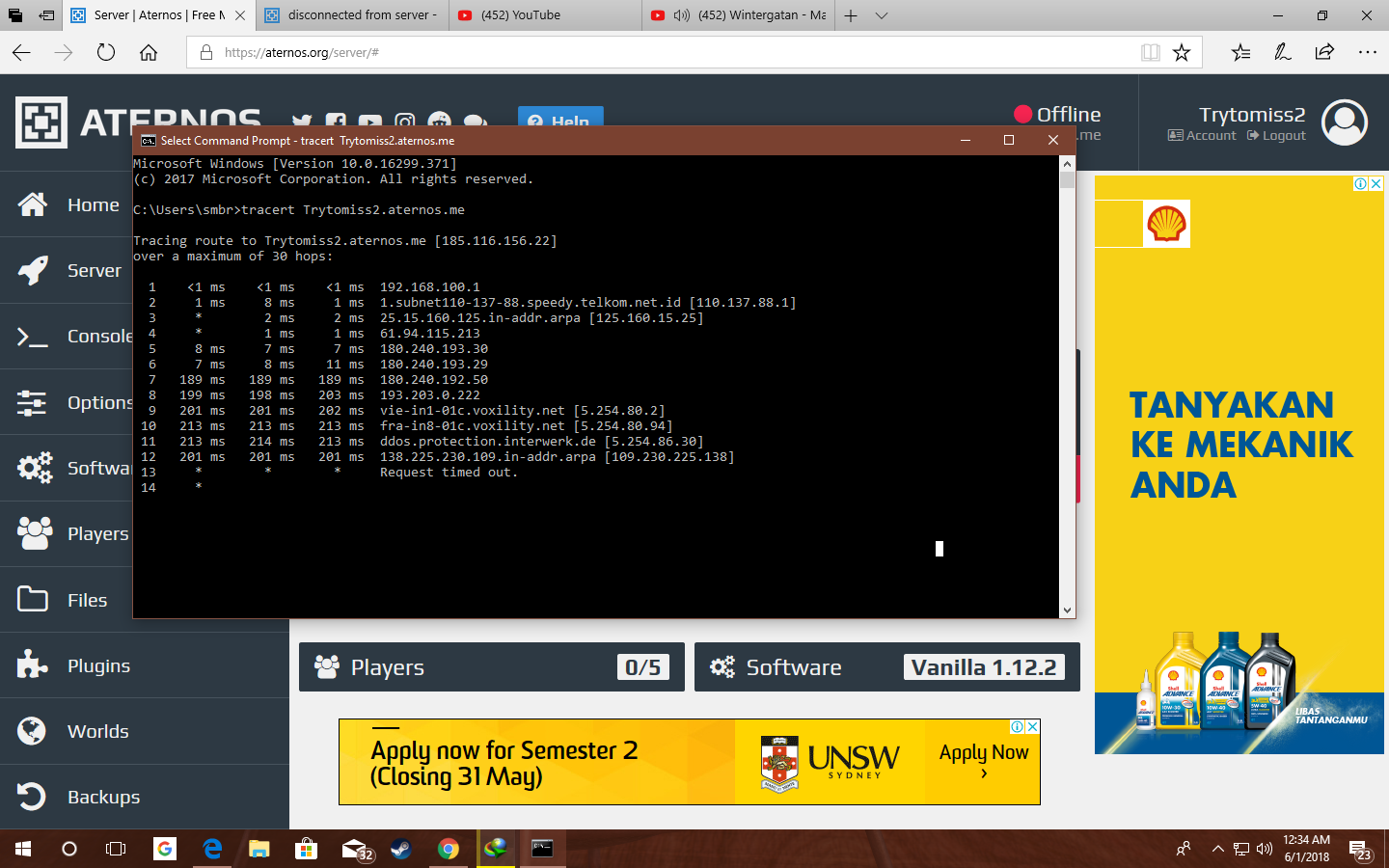Click the Software Vanilla 1.12.2 panel
The width and height of the screenshot is (1389, 868).
point(887,667)
